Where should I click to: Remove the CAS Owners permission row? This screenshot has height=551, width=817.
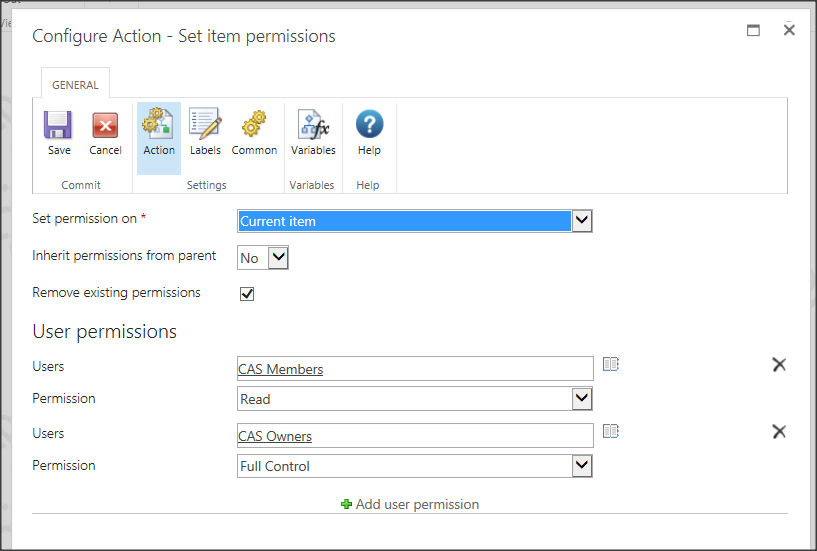pos(779,432)
